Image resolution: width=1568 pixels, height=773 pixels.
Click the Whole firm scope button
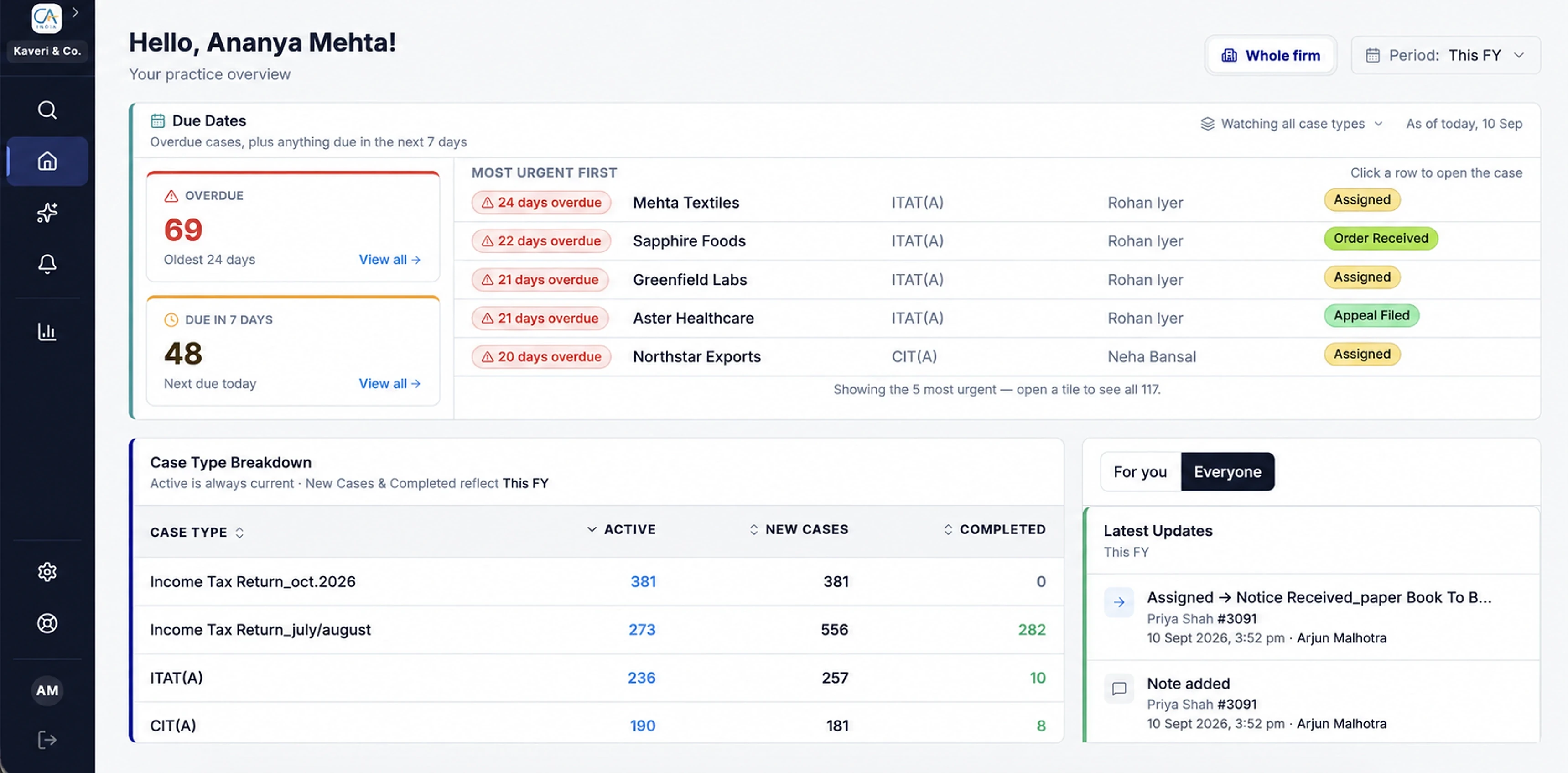click(x=1270, y=55)
